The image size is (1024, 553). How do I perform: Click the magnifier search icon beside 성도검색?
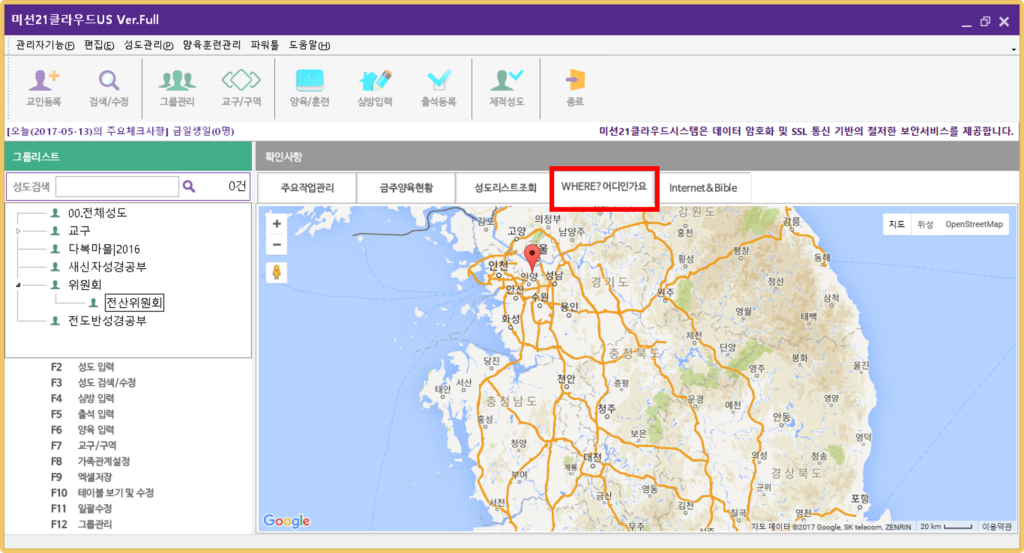pos(189,187)
